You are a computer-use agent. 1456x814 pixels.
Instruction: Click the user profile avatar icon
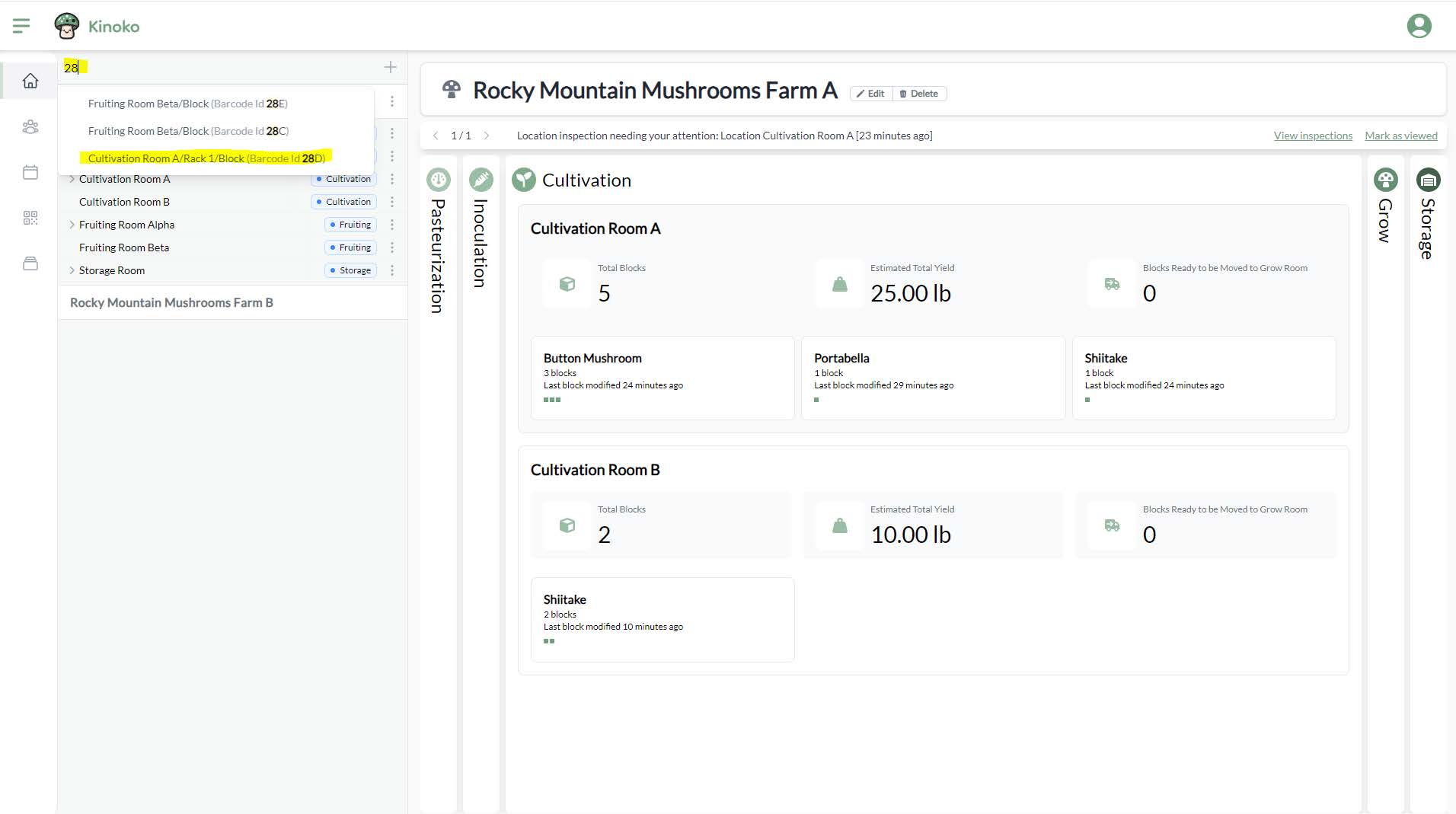tap(1419, 26)
